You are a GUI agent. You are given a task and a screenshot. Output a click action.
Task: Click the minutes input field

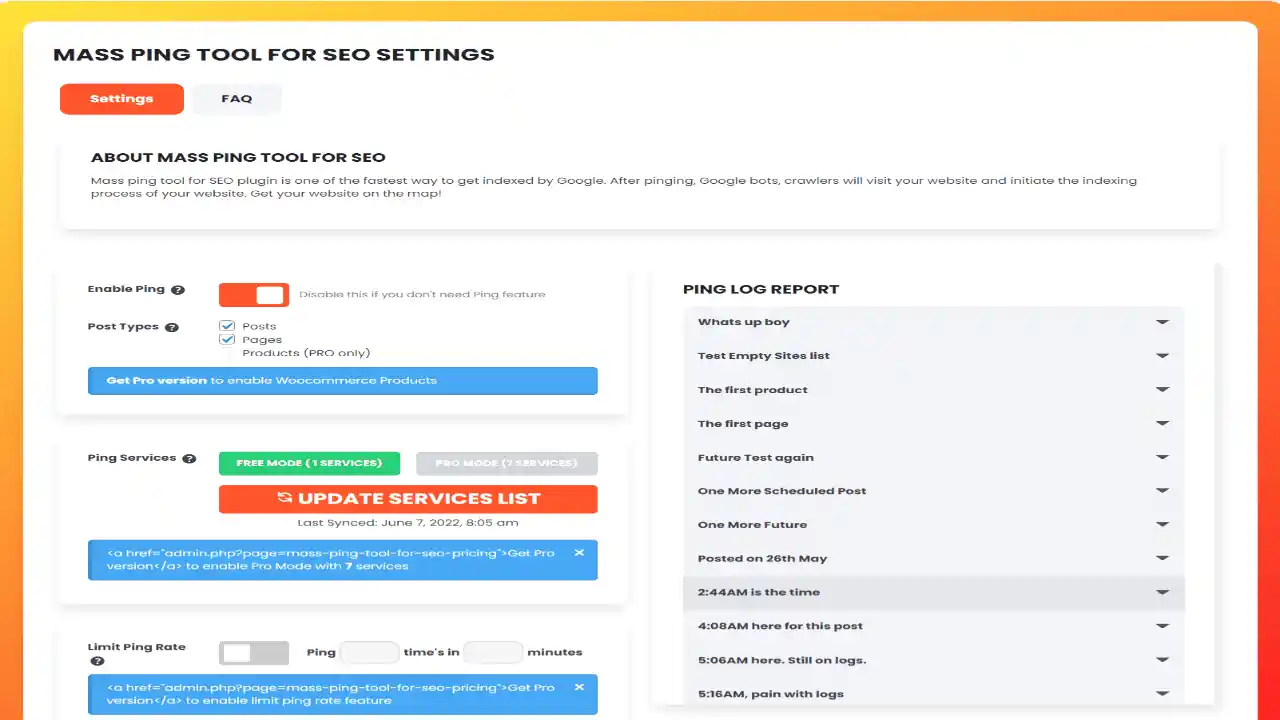coord(493,653)
